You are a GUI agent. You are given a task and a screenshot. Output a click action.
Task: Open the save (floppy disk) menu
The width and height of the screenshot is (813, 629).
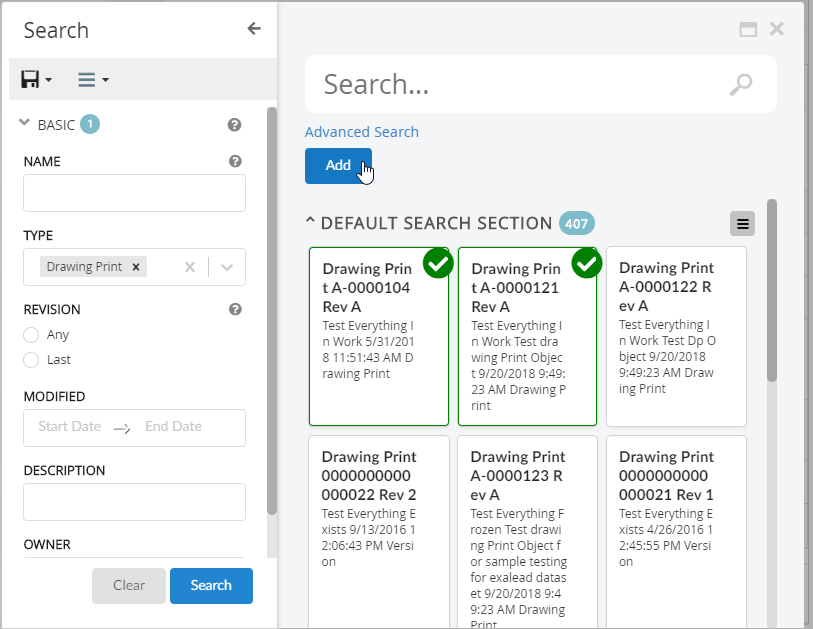coord(35,79)
